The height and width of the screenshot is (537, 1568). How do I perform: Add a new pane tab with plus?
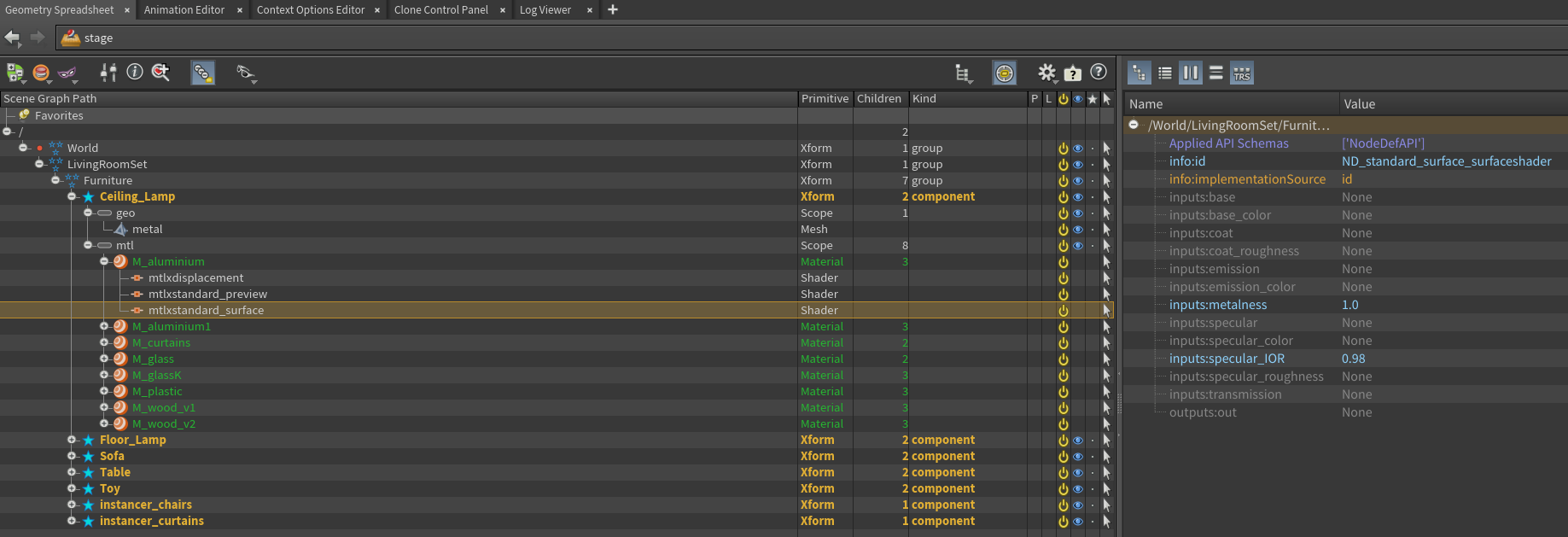[612, 9]
